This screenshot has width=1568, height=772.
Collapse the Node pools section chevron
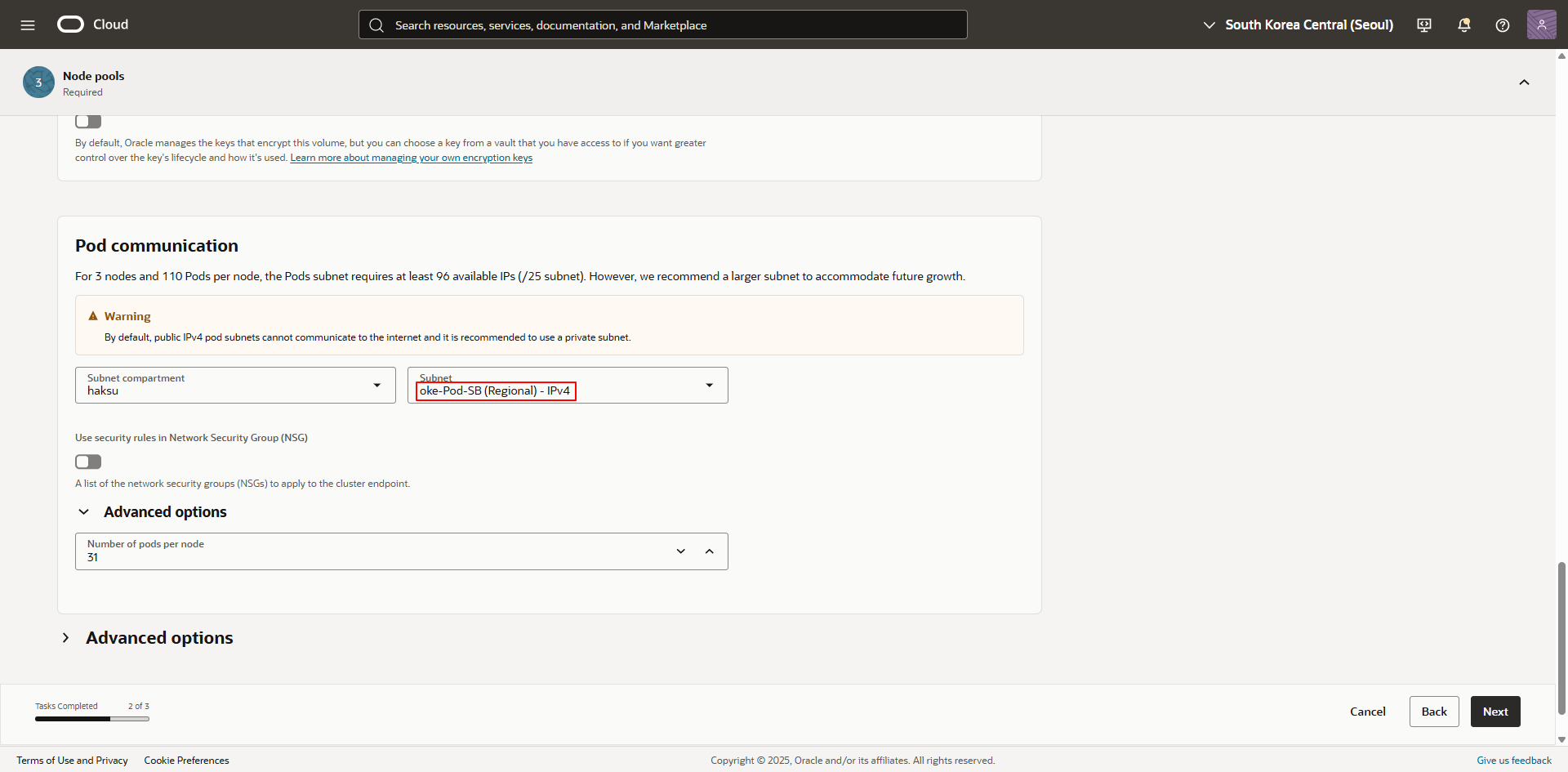[1524, 83]
